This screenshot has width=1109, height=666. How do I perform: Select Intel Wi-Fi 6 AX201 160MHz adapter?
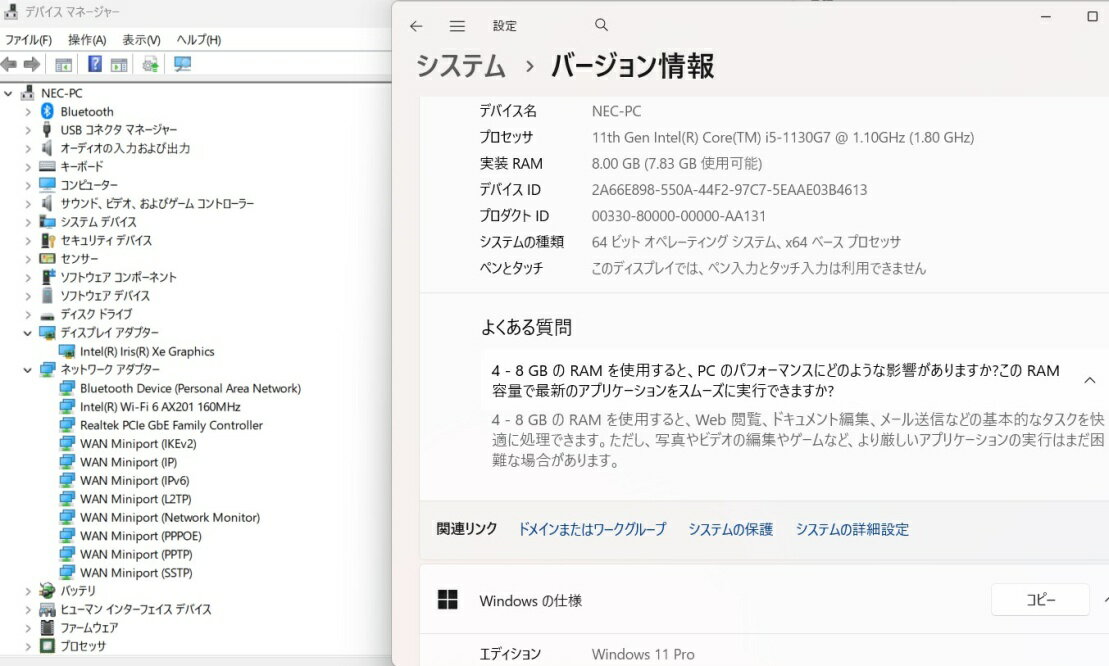click(x=160, y=407)
